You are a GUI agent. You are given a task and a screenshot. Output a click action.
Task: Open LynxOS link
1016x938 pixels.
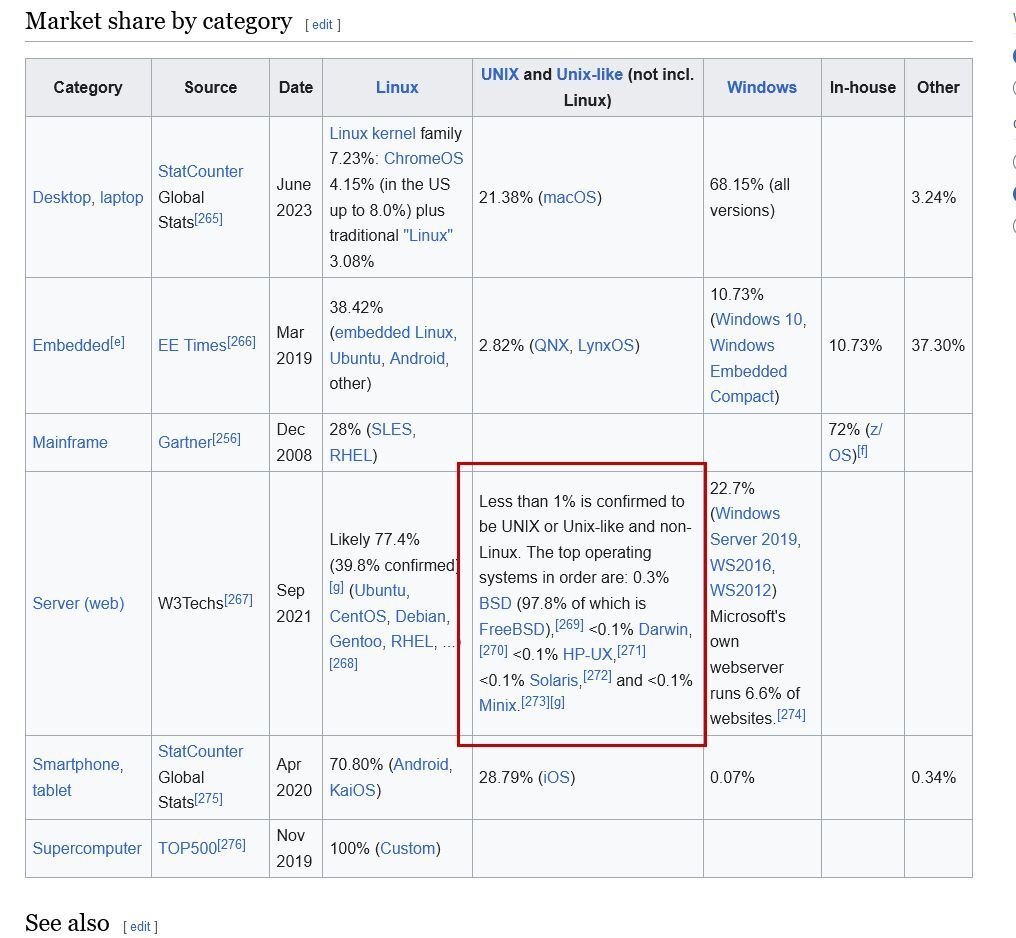pyautogui.click(x=606, y=345)
